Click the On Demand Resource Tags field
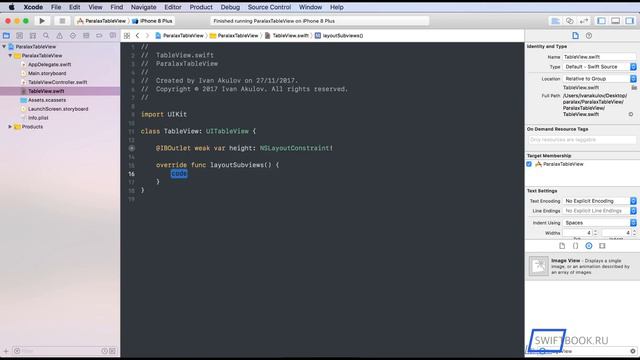Image resolution: width=640 pixels, height=360 pixels. pos(582,140)
